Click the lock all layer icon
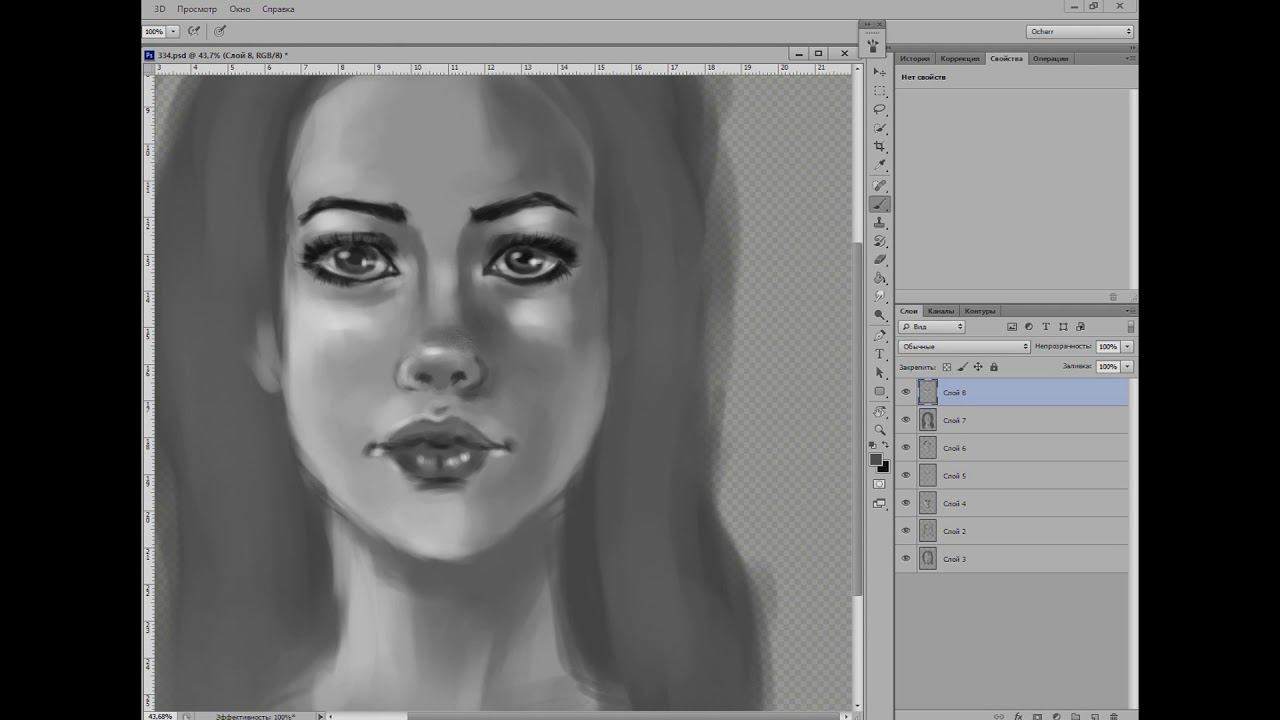The width and height of the screenshot is (1280, 720). (x=993, y=367)
